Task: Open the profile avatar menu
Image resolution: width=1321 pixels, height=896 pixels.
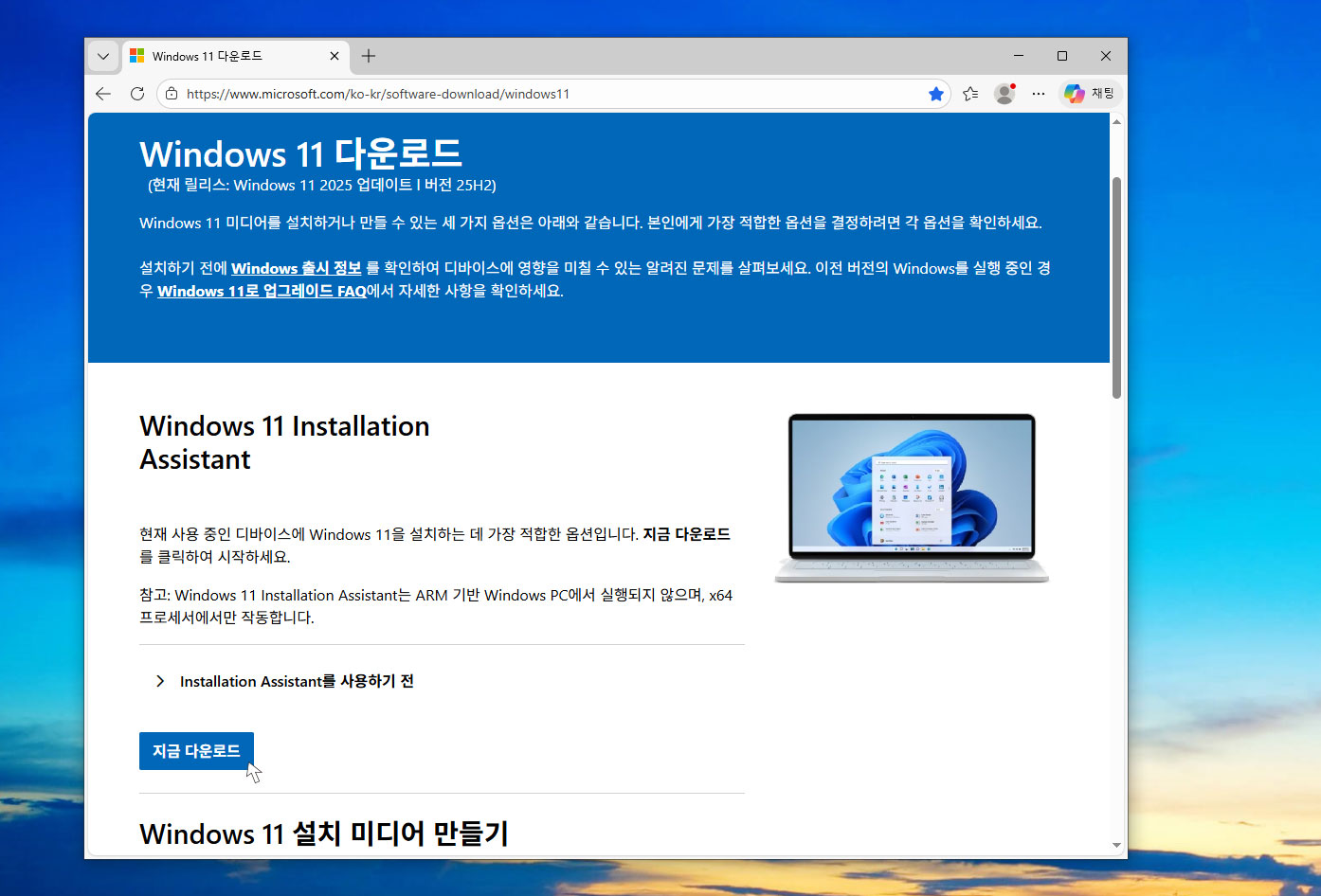Action: tap(1004, 94)
